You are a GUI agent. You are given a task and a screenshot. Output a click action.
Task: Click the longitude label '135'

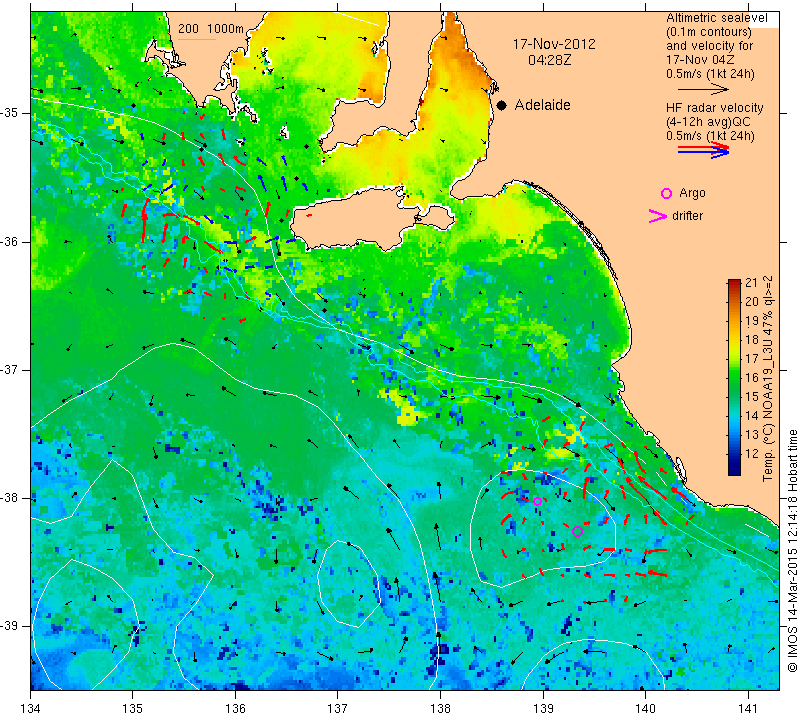133,708
